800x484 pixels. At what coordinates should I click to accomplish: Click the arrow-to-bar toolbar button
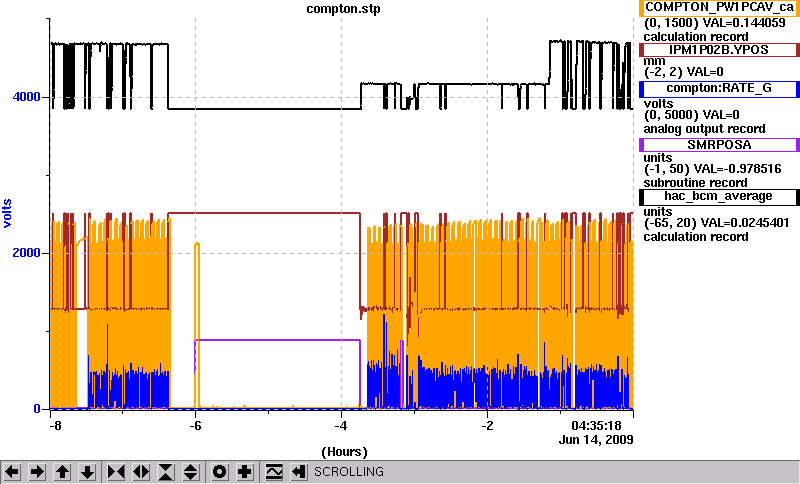pos(299,472)
